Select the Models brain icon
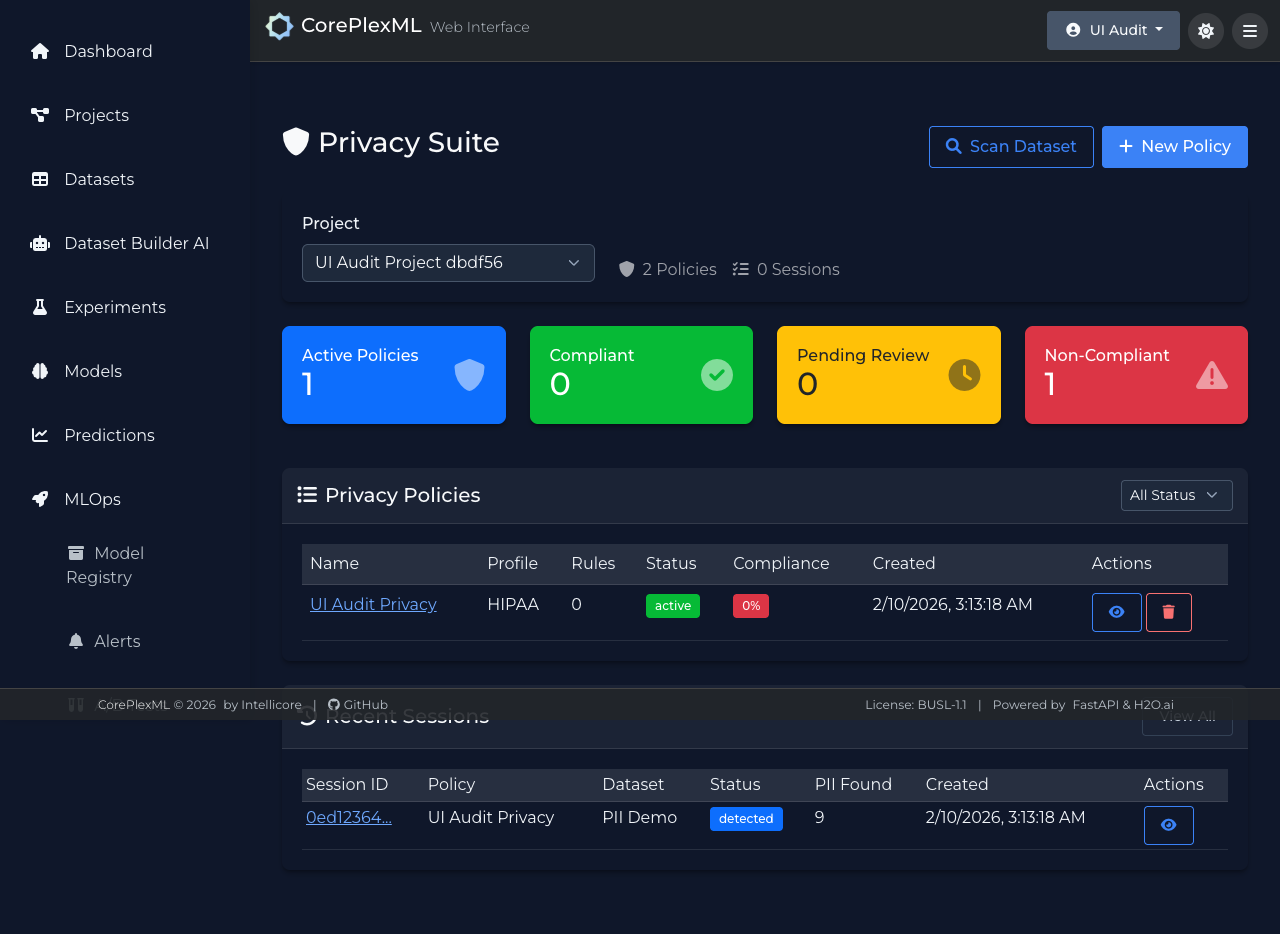The width and height of the screenshot is (1280, 934). 40,371
